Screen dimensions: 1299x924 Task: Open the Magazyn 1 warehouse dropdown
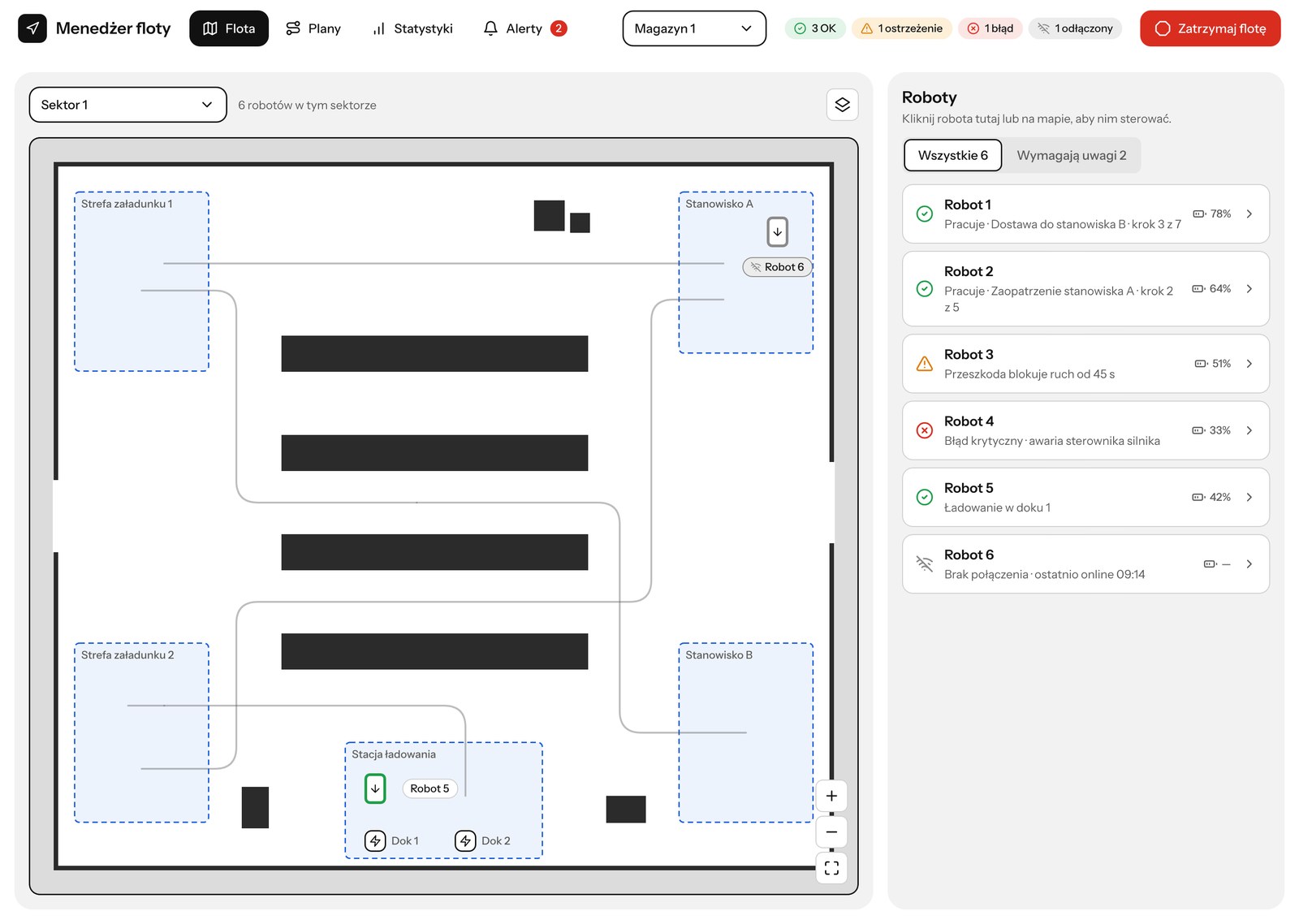(694, 28)
